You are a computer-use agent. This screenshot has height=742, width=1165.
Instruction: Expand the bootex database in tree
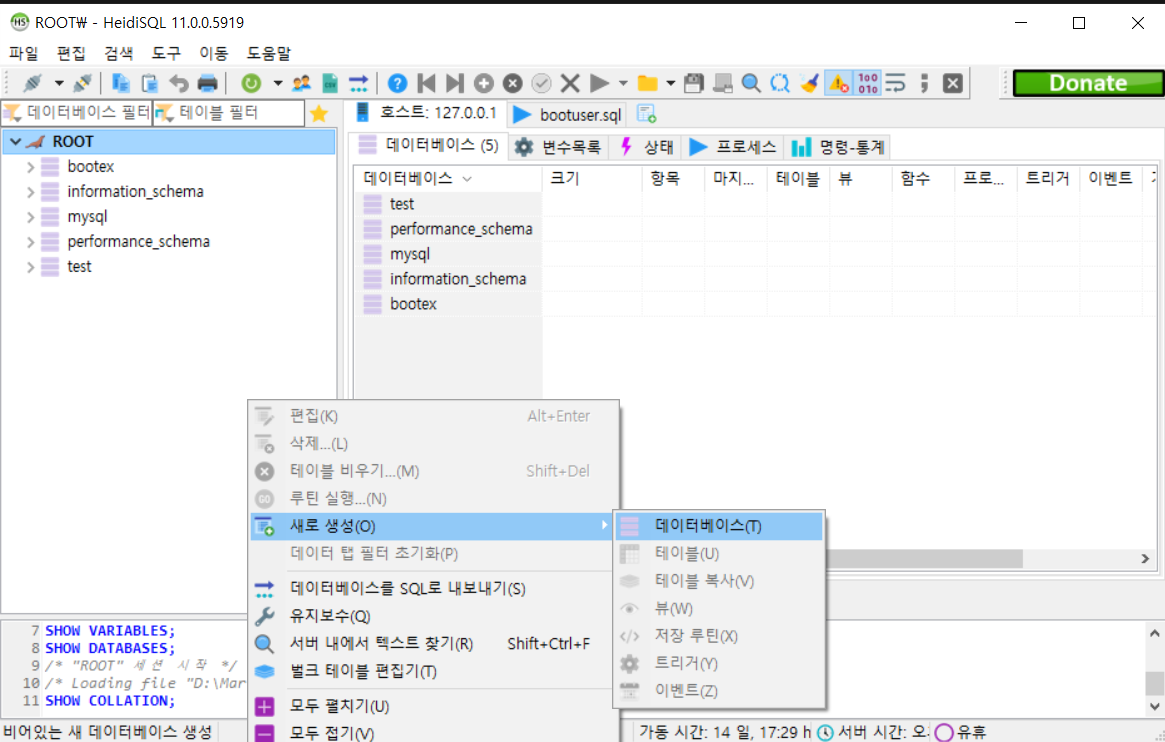click(x=30, y=167)
